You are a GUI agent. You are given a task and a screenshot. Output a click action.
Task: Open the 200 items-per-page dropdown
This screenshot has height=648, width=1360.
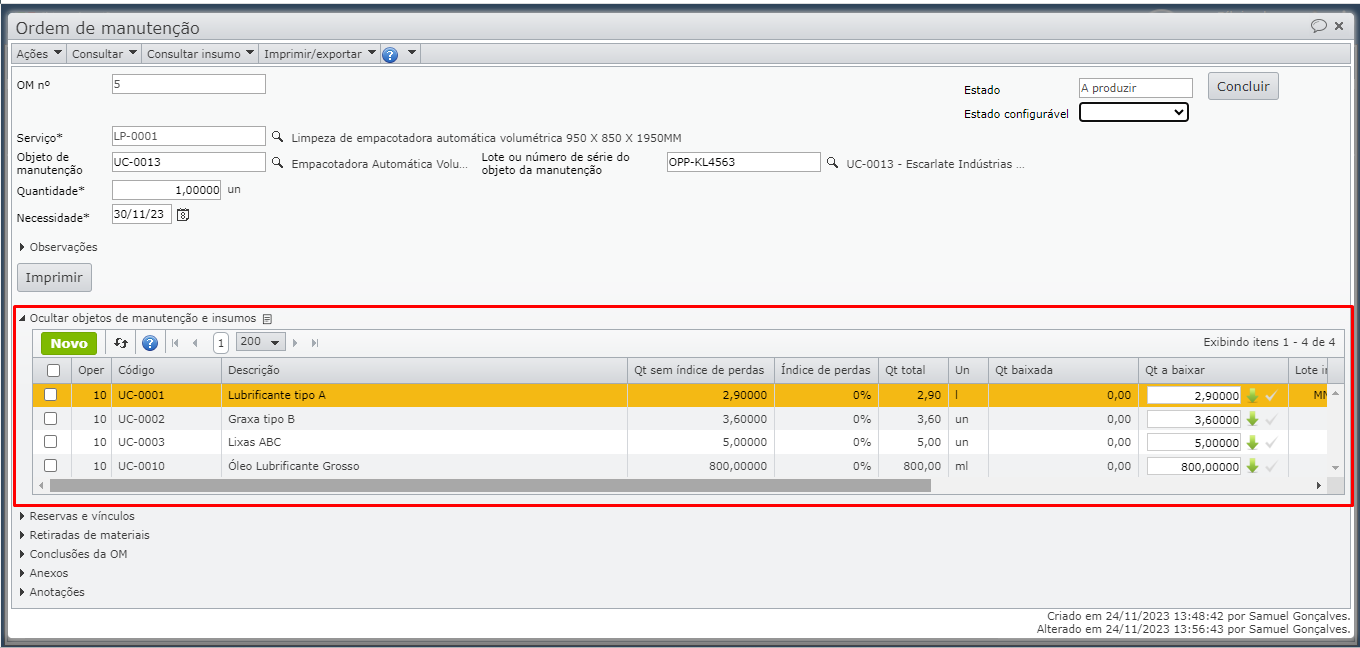click(260, 342)
